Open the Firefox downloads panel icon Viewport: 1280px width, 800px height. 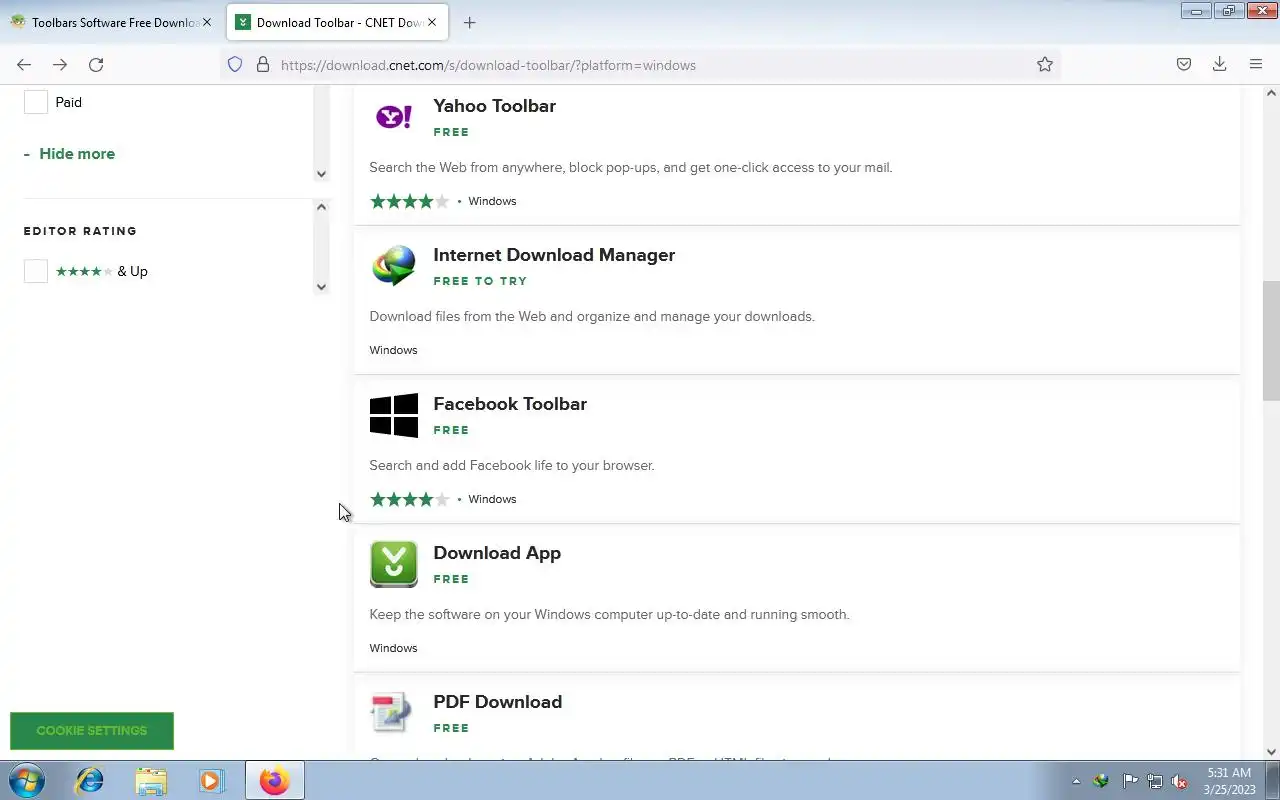tap(1220, 65)
